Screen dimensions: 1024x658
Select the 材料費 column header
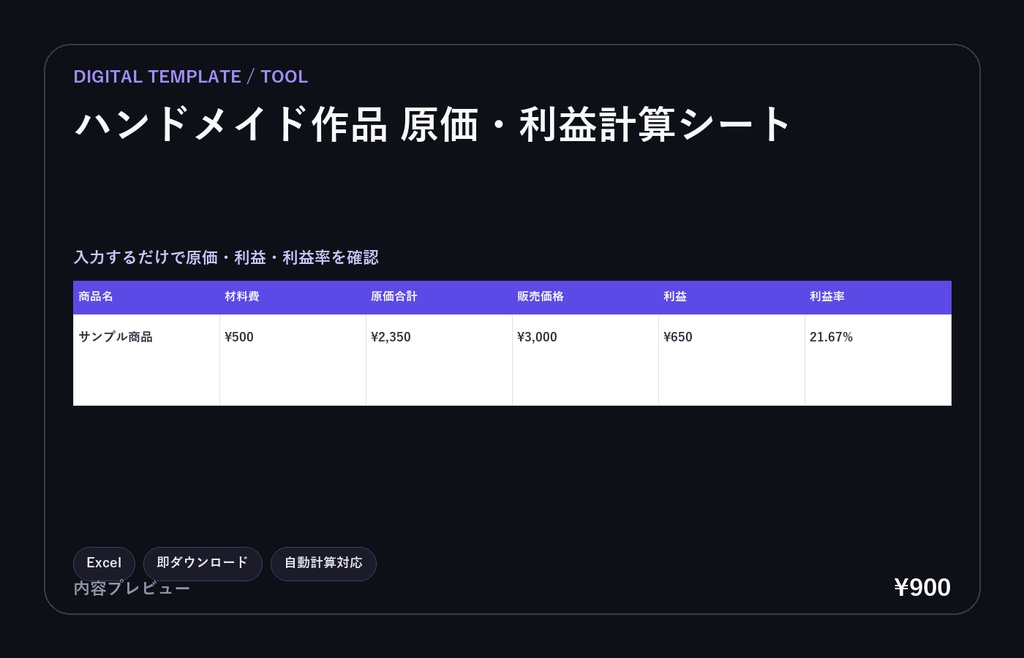(293, 297)
